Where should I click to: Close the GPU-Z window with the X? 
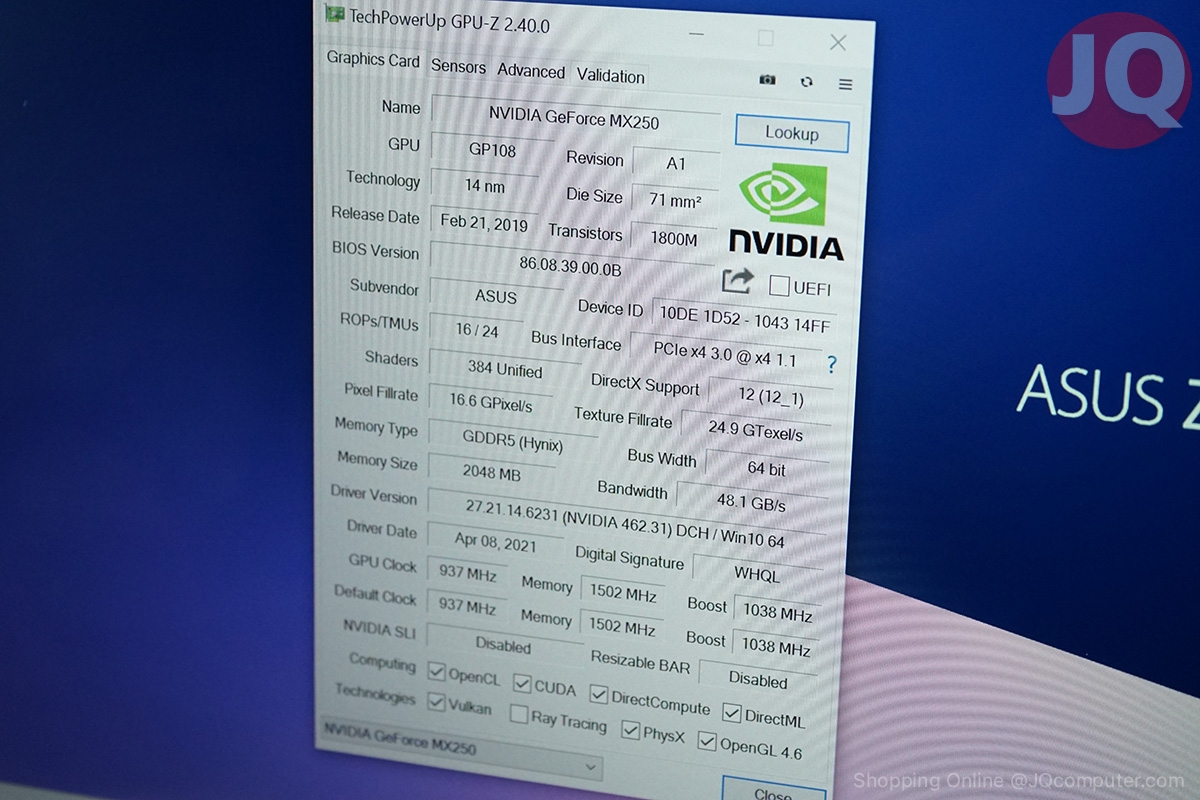tap(838, 42)
